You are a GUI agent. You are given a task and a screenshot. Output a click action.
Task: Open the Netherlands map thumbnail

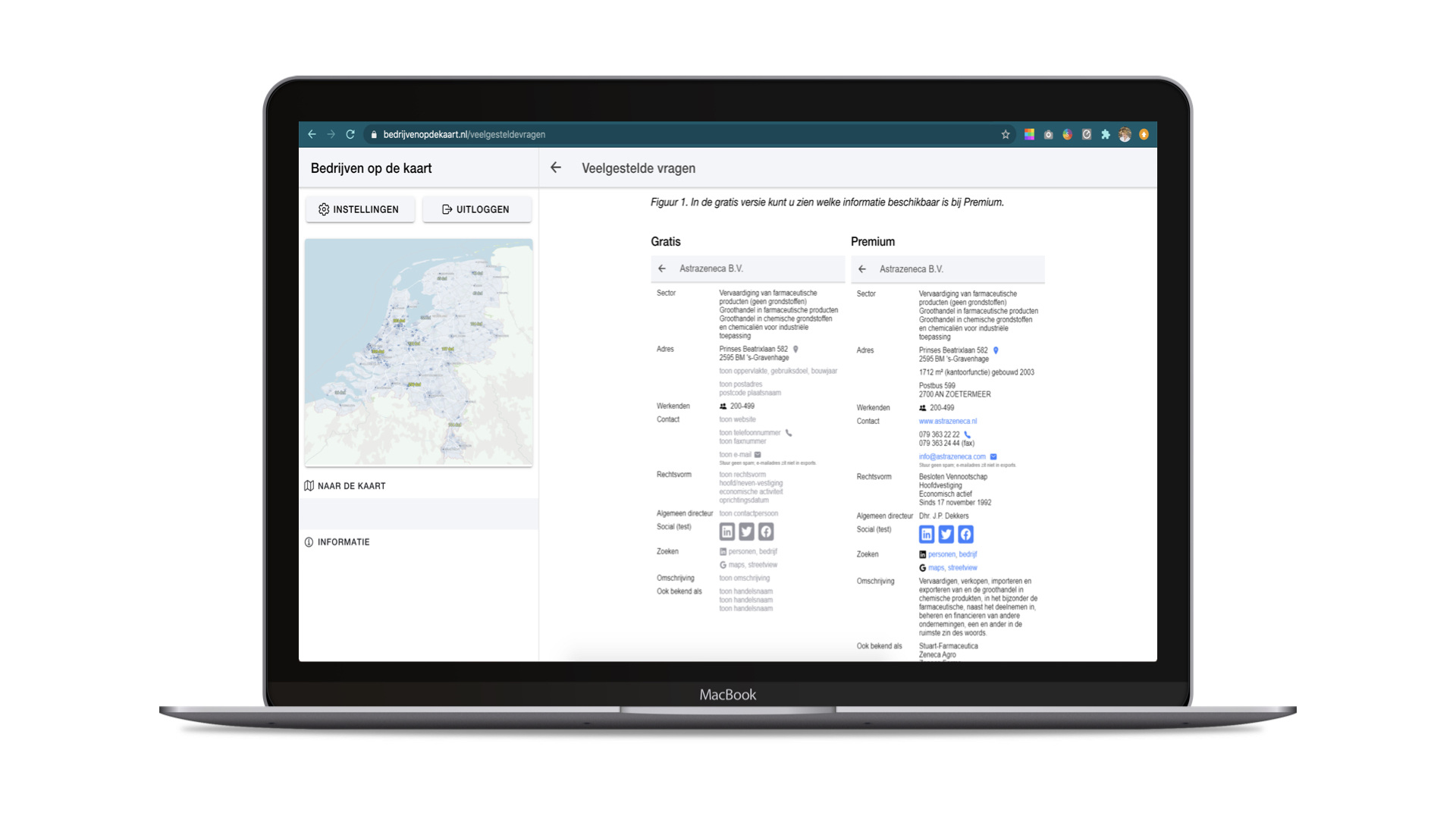419,353
